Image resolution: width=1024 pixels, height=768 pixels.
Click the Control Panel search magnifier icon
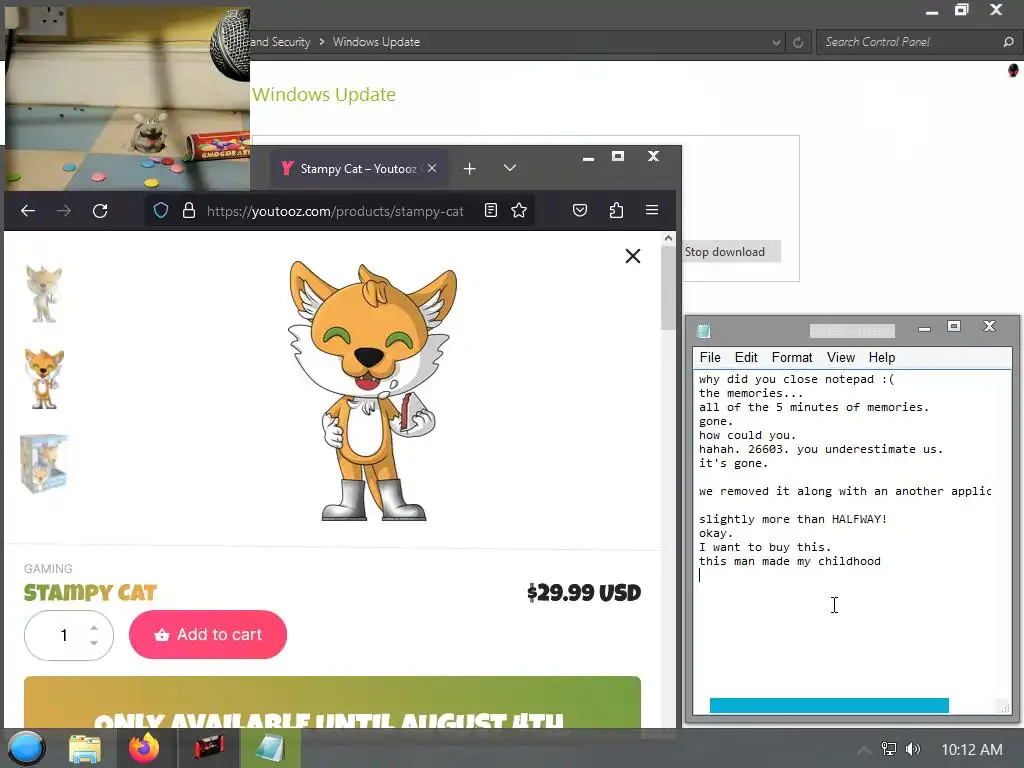point(1008,42)
